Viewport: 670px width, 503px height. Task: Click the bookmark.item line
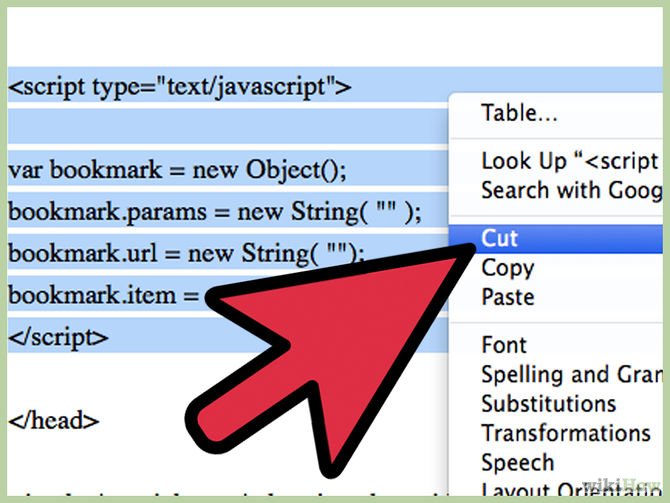103,296
